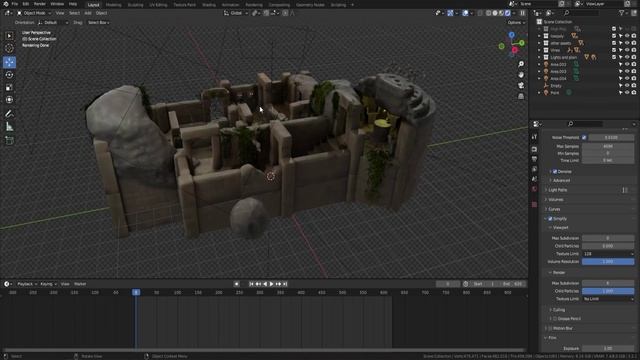Open the World properties tab
The height and width of the screenshot is (360, 640).
coord(534,189)
